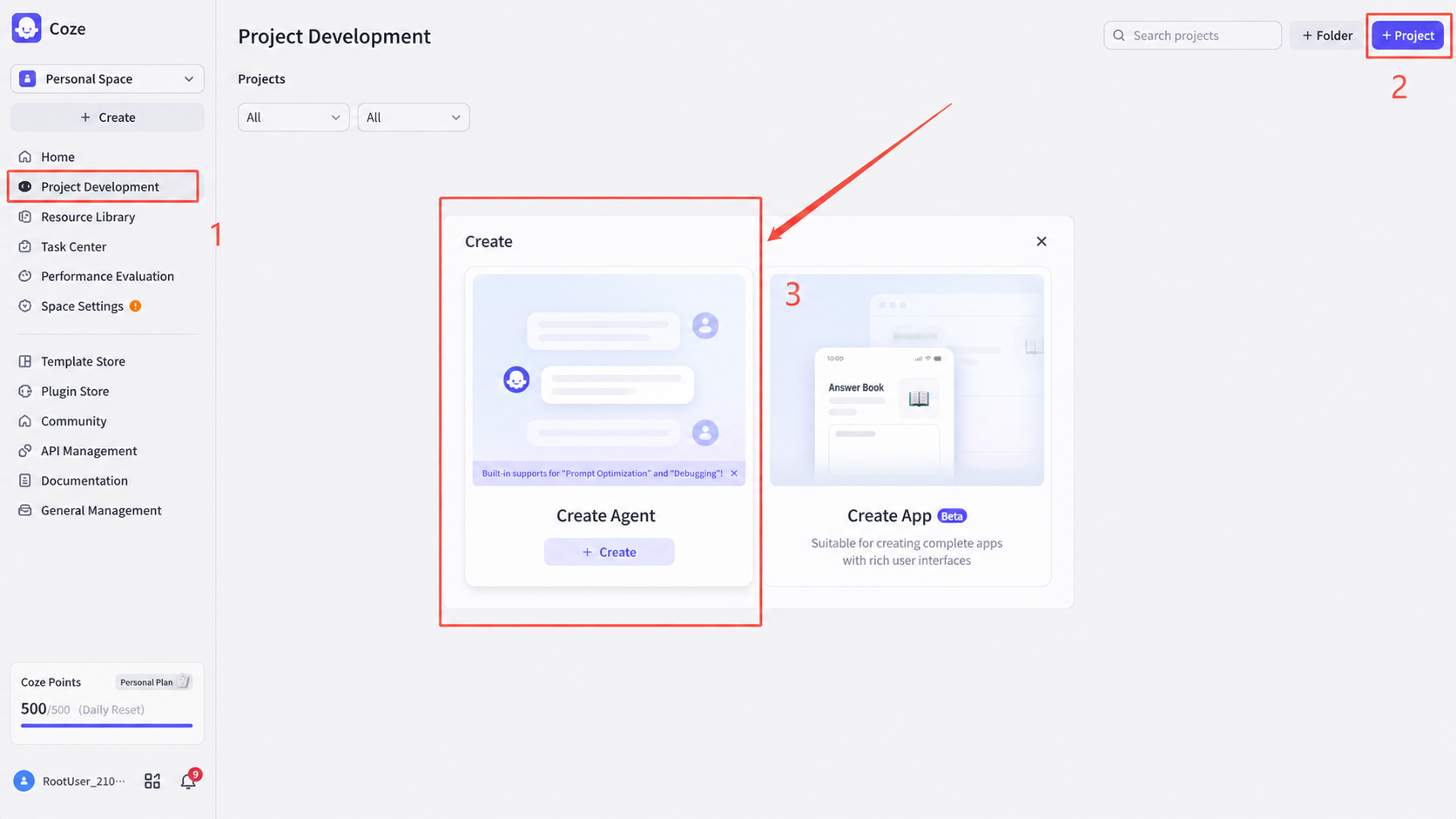
Task: Click the + Folder button
Action: tap(1327, 35)
